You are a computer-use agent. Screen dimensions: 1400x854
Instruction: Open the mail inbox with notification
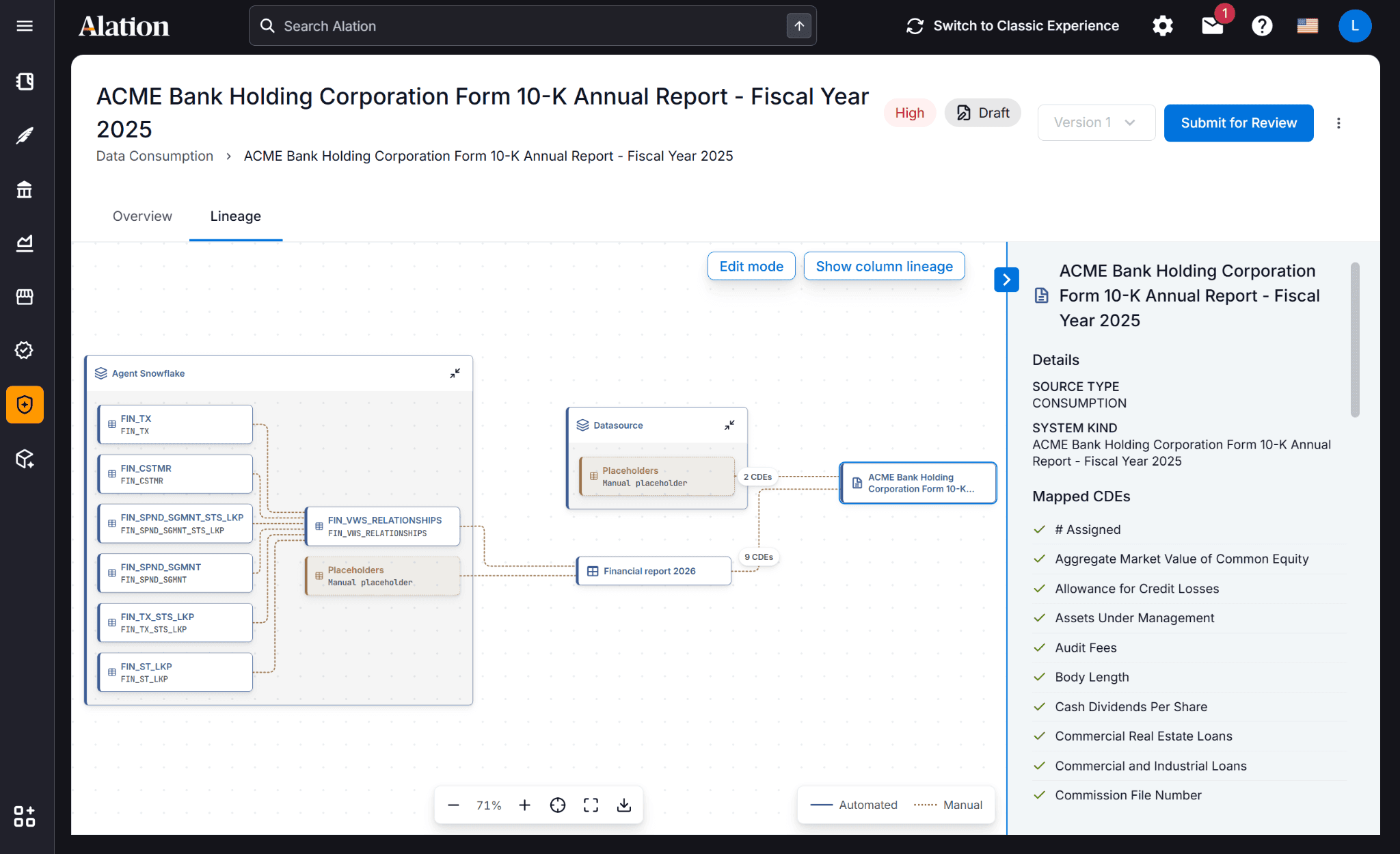click(1213, 26)
